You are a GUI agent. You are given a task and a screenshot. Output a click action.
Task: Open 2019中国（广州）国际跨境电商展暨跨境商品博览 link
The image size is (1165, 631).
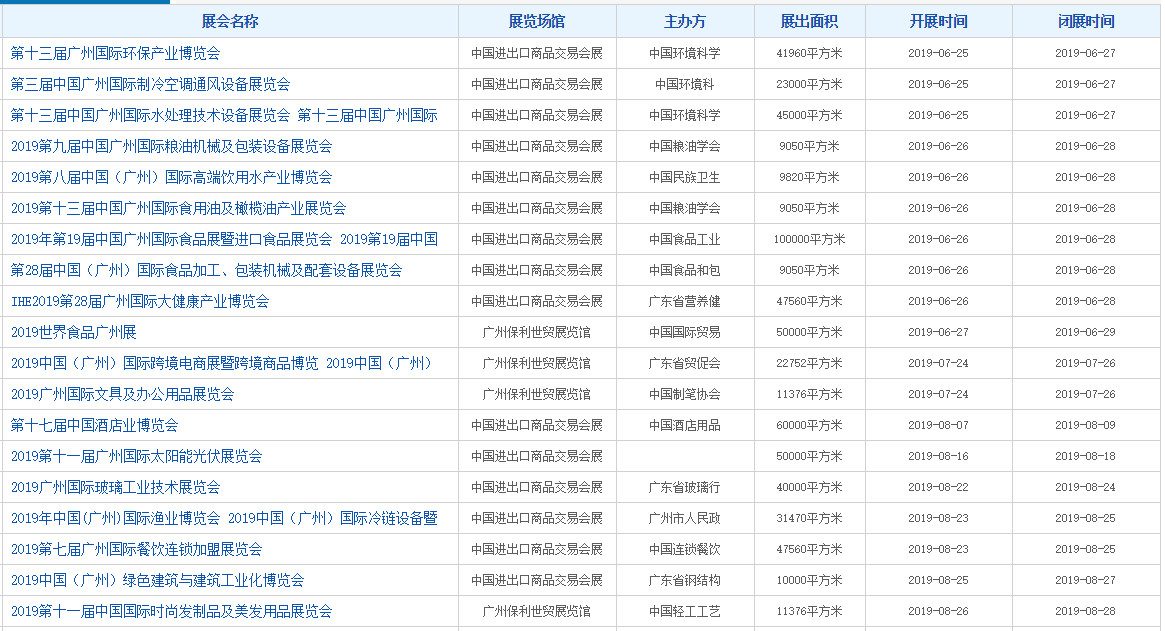tap(164, 363)
